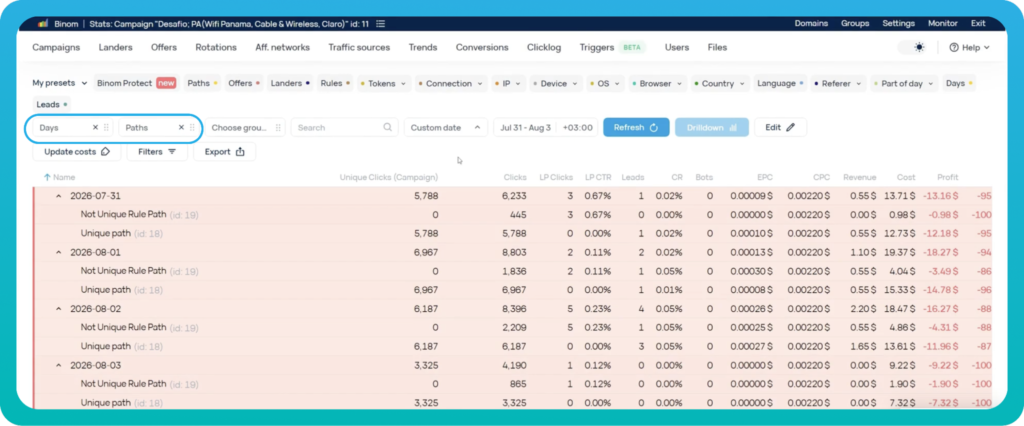Open the Files tab
The height and width of the screenshot is (426, 1024).
(x=717, y=47)
